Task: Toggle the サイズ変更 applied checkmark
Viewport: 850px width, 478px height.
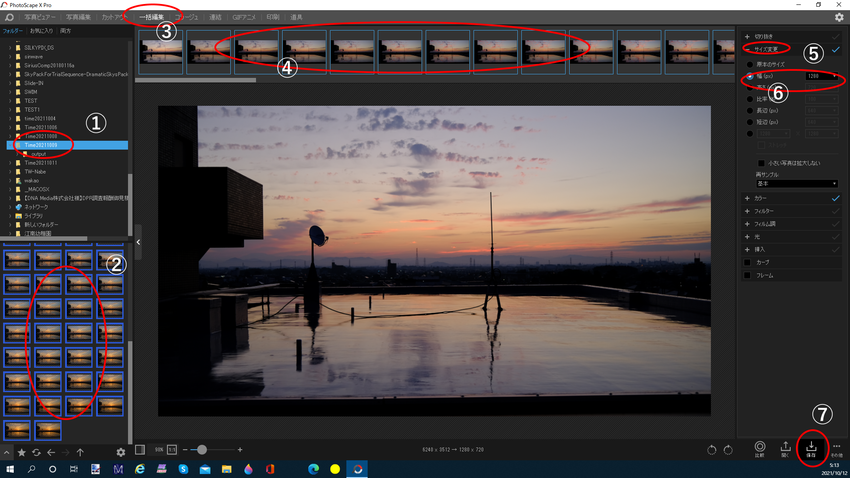Action: [835, 49]
